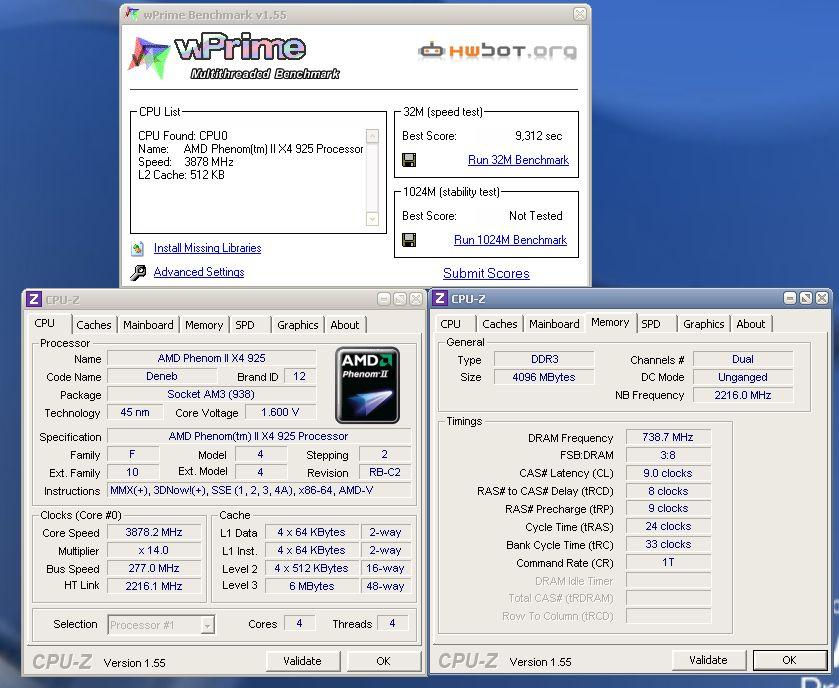
Task: Open the Graphics tab in right CPU-Z window
Action: click(x=704, y=324)
